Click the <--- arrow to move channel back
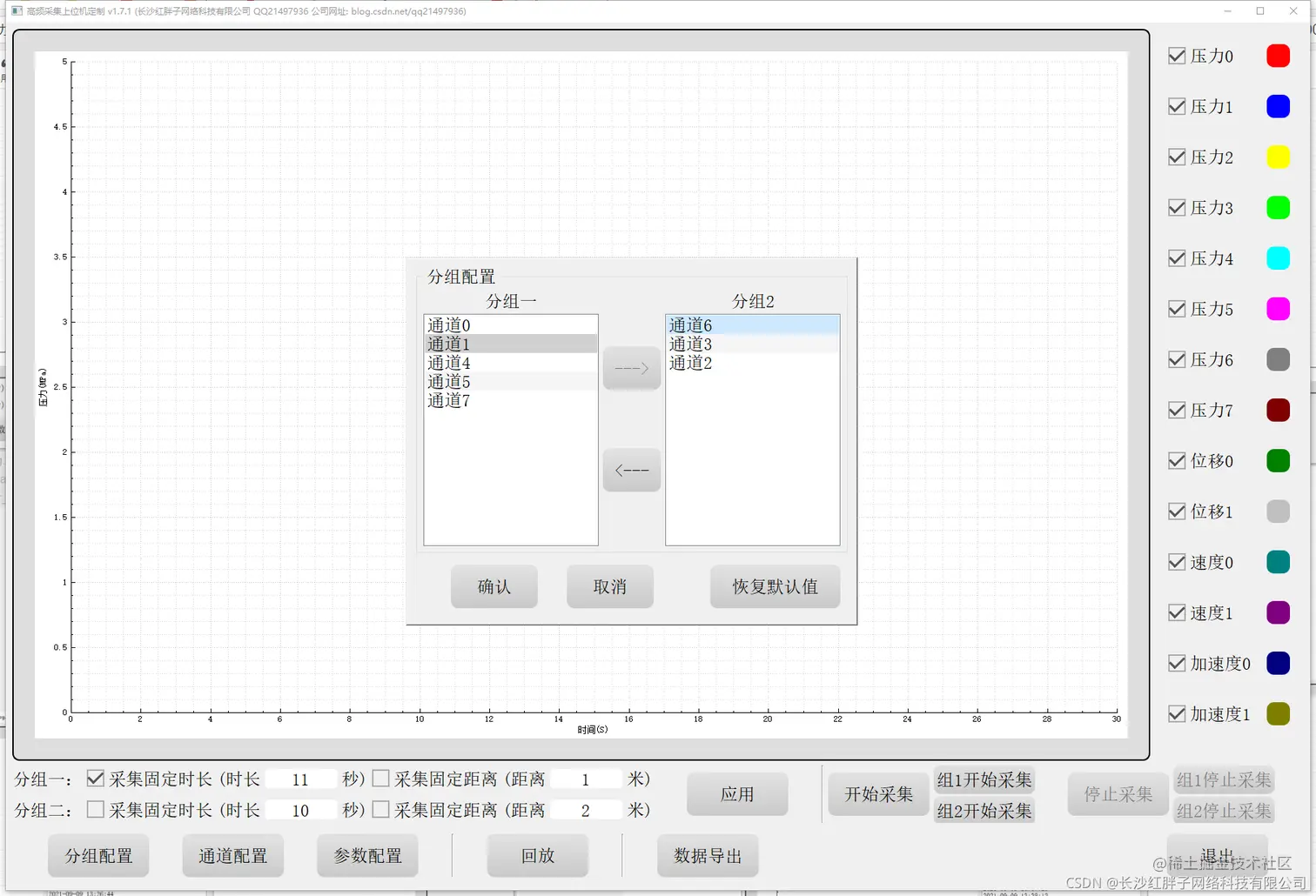Screen dimensions: 1316x896 (630, 470)
